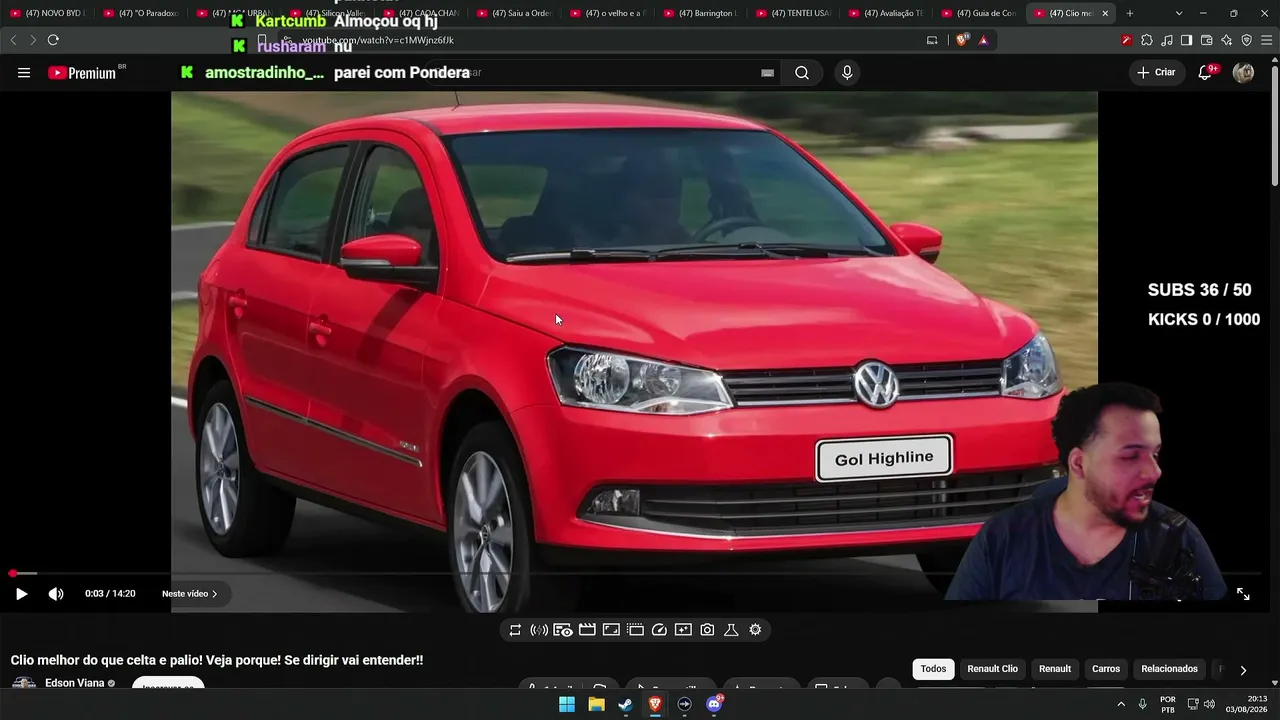Viewport: 1280px width, 720px height.
Task: Open Steam from the taskbar
Action: (625, 704)
